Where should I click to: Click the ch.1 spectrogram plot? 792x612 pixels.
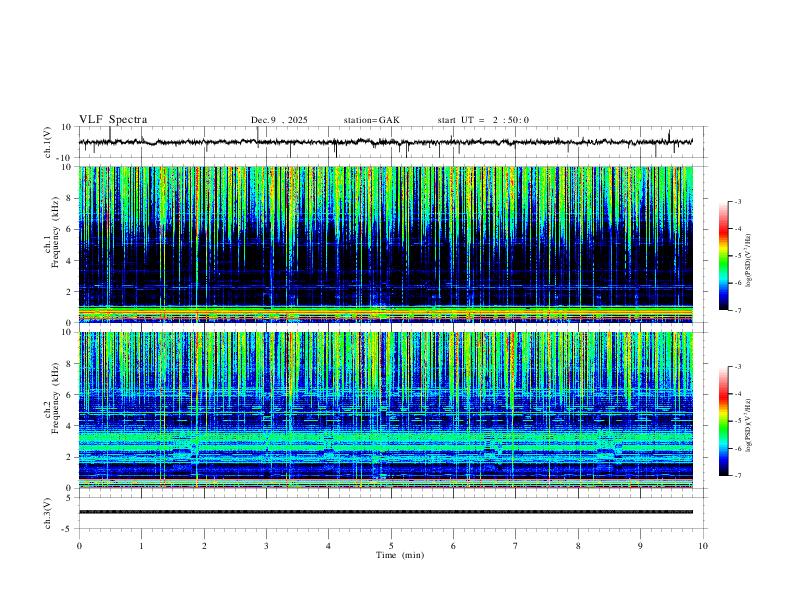click(x=385, y=244)
